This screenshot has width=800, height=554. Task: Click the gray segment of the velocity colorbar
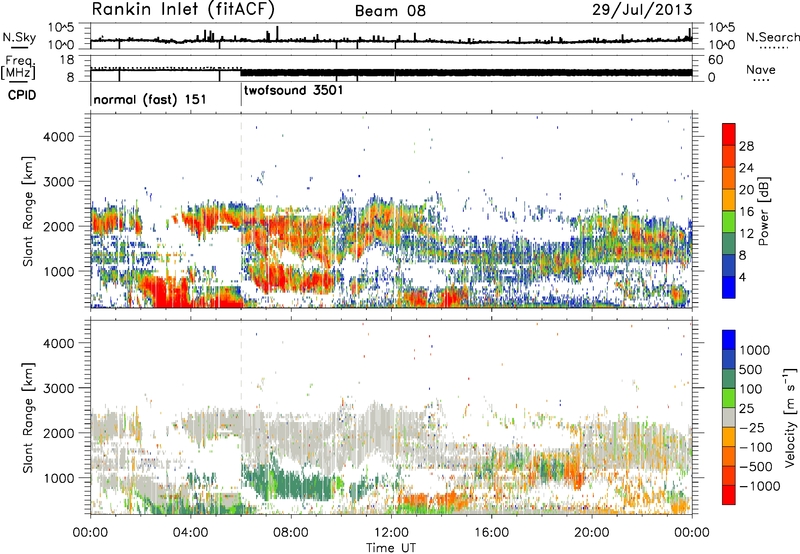click(729, 417)
